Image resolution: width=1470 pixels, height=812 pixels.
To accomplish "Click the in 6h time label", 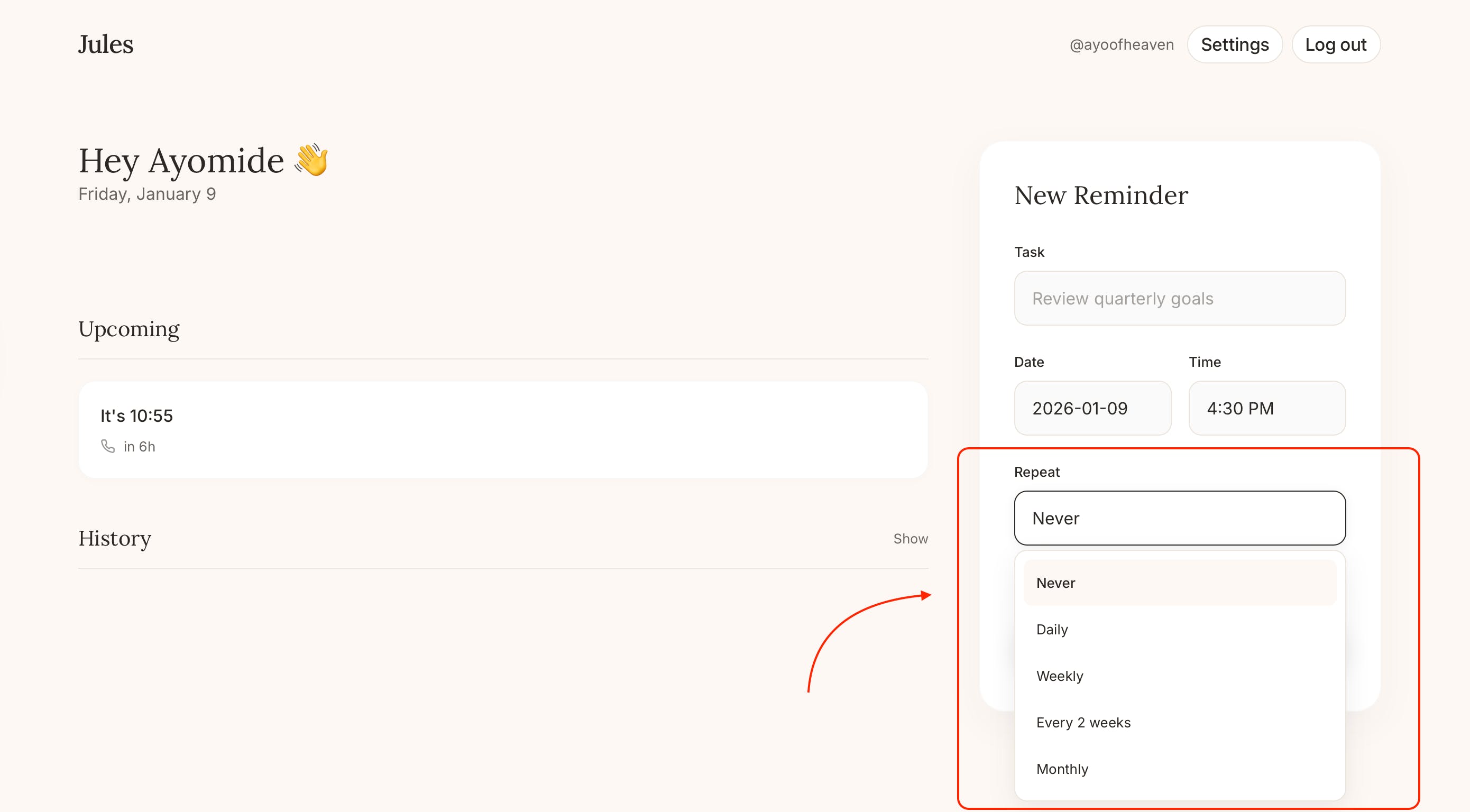I will [x=139, y=447].
